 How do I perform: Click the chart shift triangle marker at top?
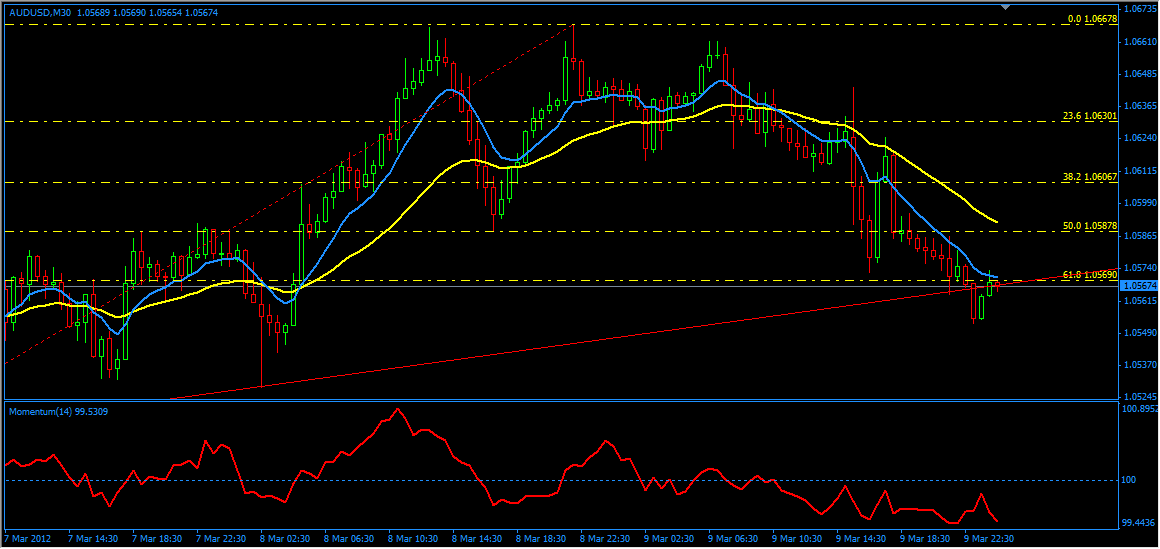[x=1008, y=7]
